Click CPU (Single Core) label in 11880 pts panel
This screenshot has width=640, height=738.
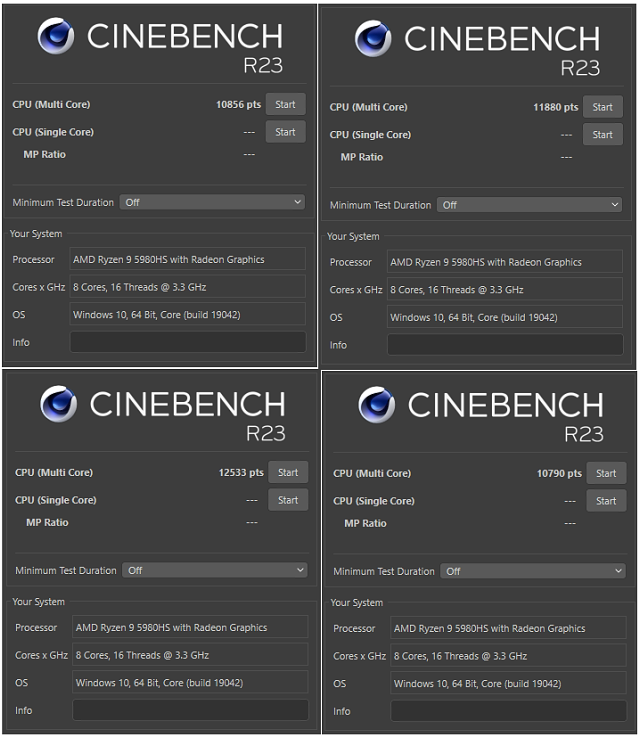[x=370, y=135]
